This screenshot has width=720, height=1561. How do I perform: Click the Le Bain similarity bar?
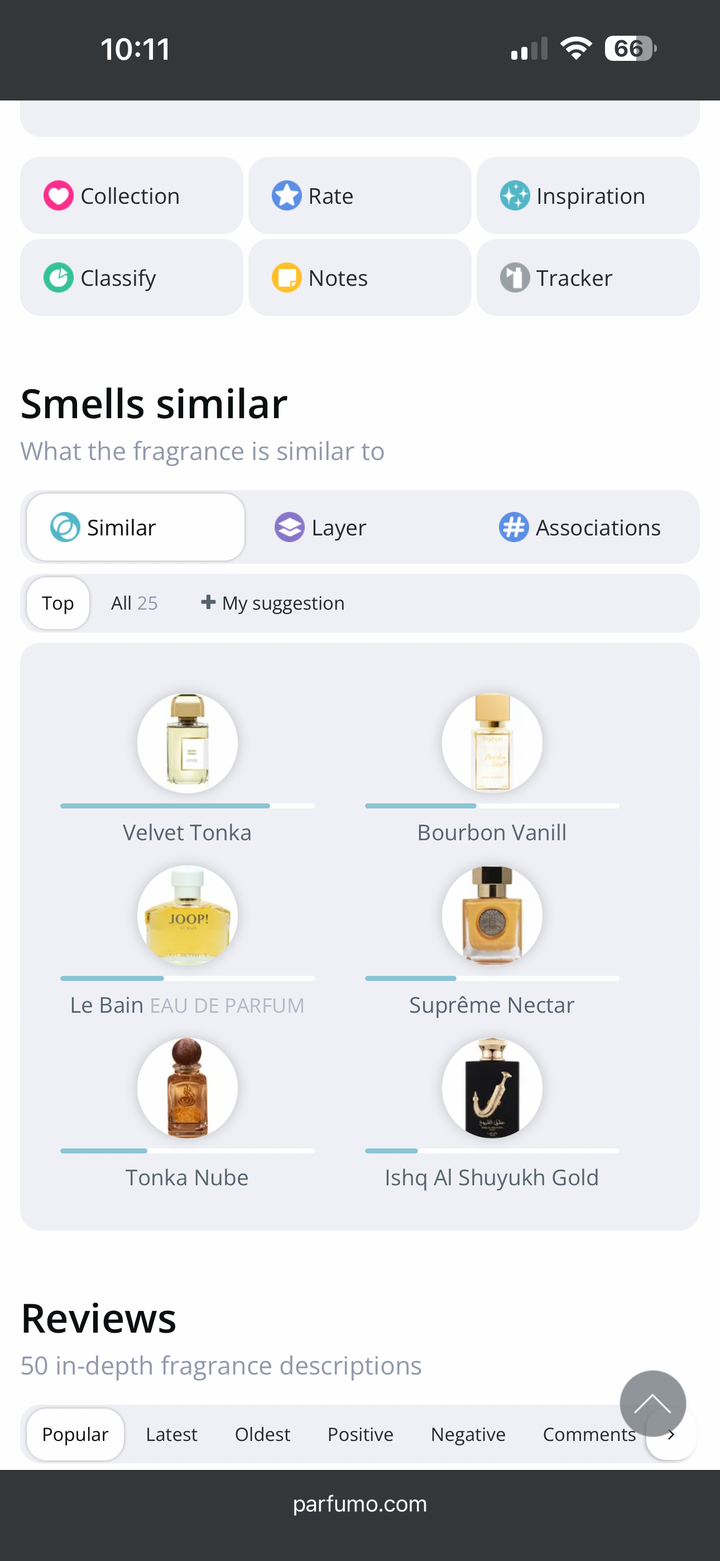tap(187, 978)
